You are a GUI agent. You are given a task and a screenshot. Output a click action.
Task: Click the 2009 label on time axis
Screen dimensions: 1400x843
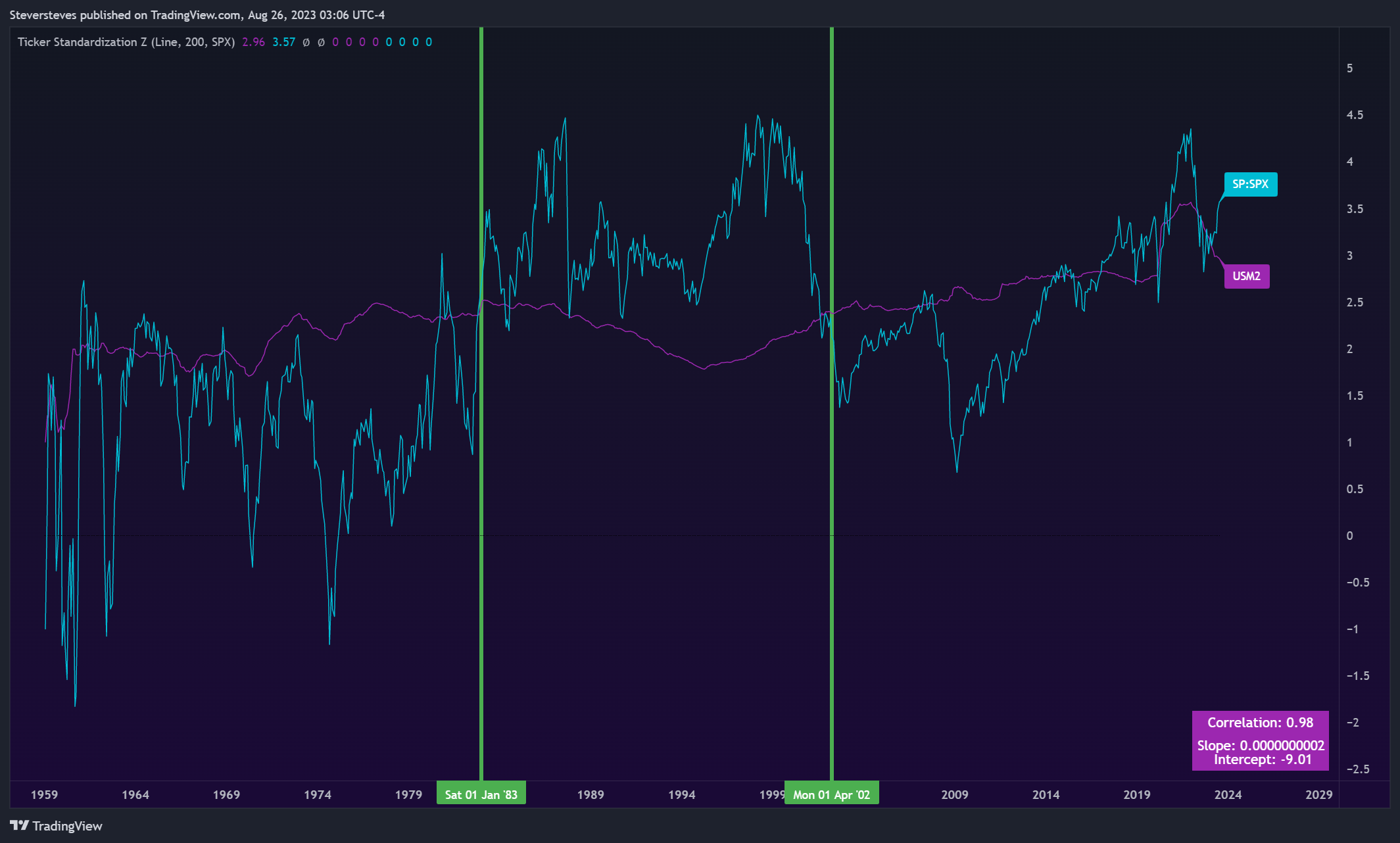tap(955, 794)
